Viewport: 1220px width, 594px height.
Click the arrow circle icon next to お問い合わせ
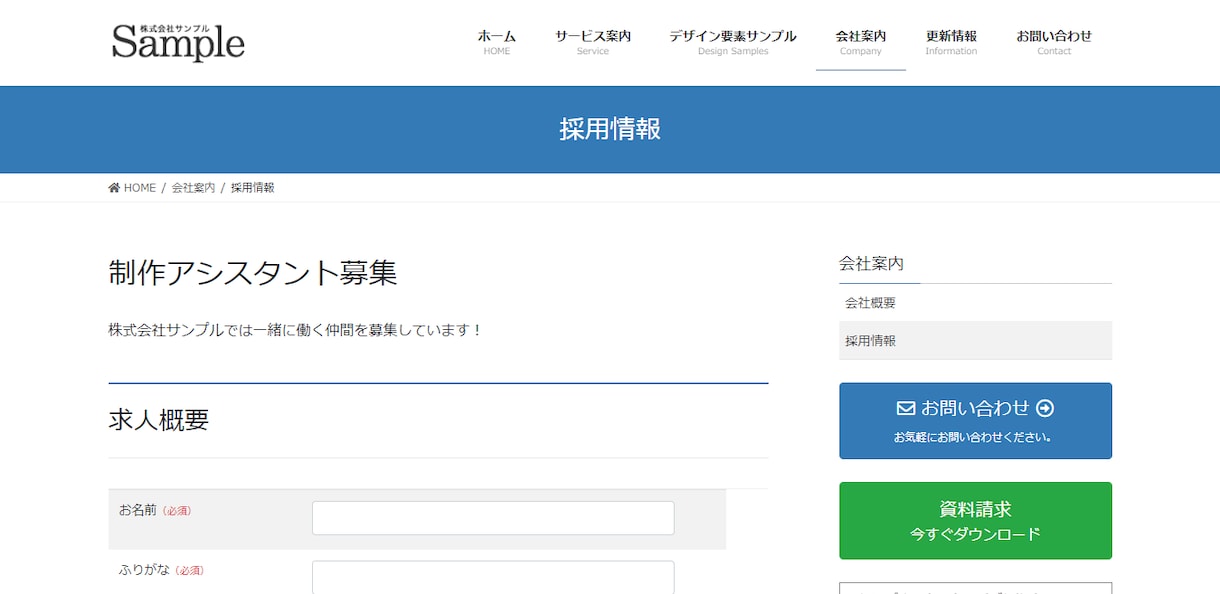click(1045, 408)
